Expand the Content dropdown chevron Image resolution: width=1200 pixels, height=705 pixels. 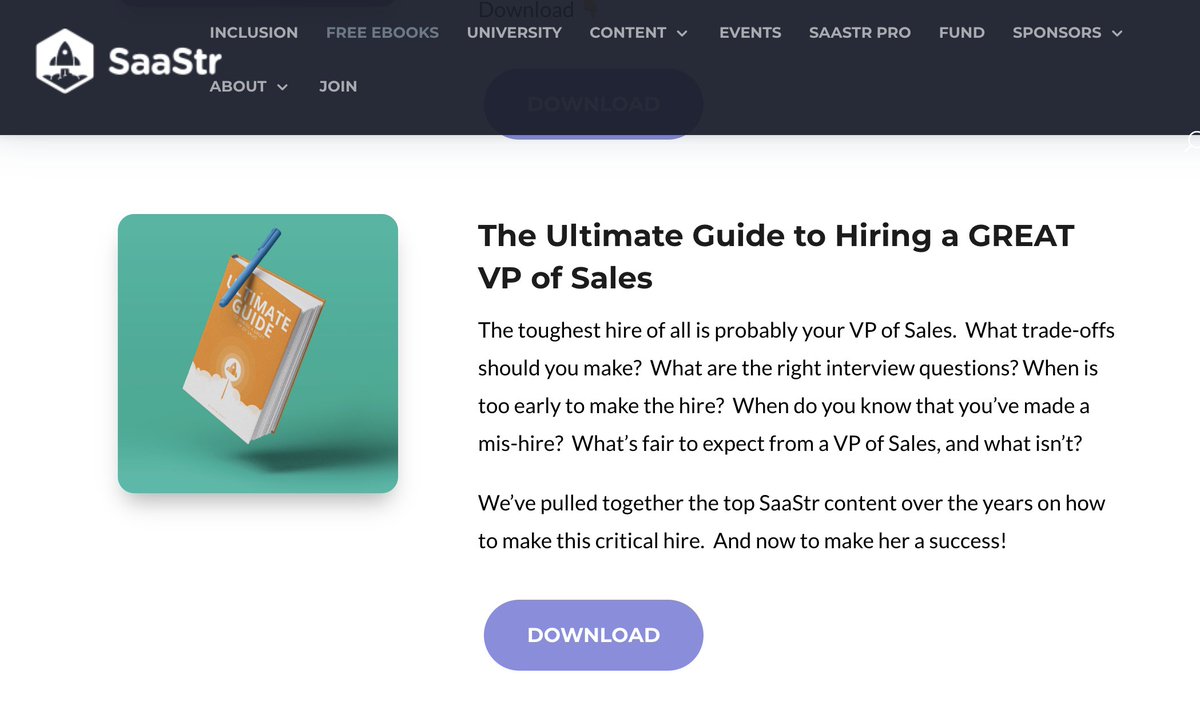click(682, 33)
